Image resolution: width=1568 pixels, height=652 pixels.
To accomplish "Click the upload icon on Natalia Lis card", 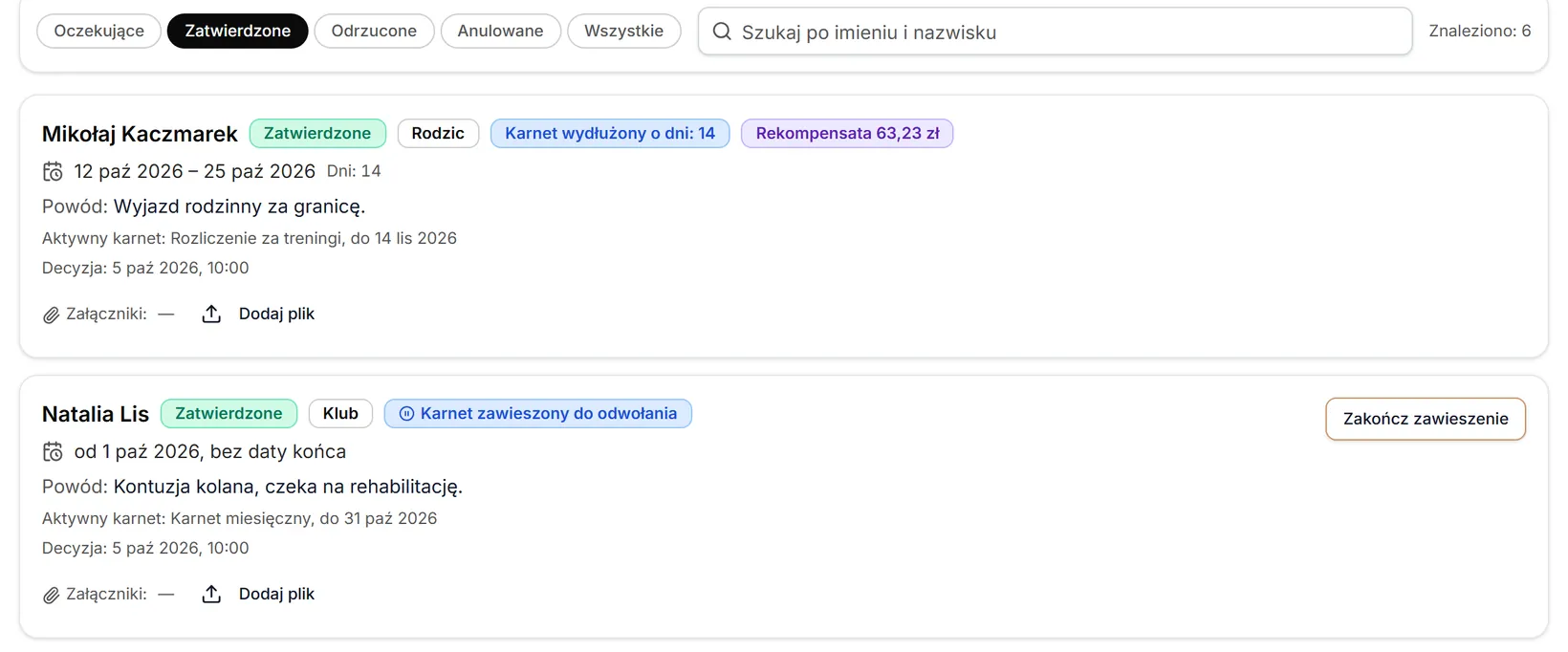I will tap(211, 594).
